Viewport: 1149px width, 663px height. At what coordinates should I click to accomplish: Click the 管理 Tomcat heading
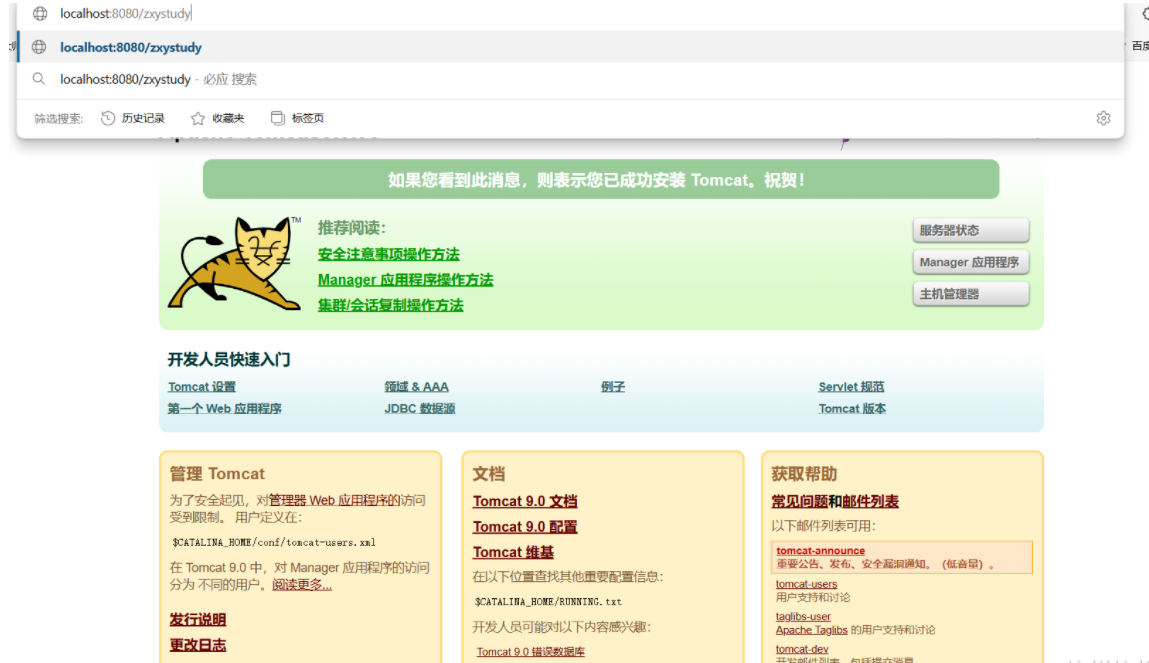(217, 474)
